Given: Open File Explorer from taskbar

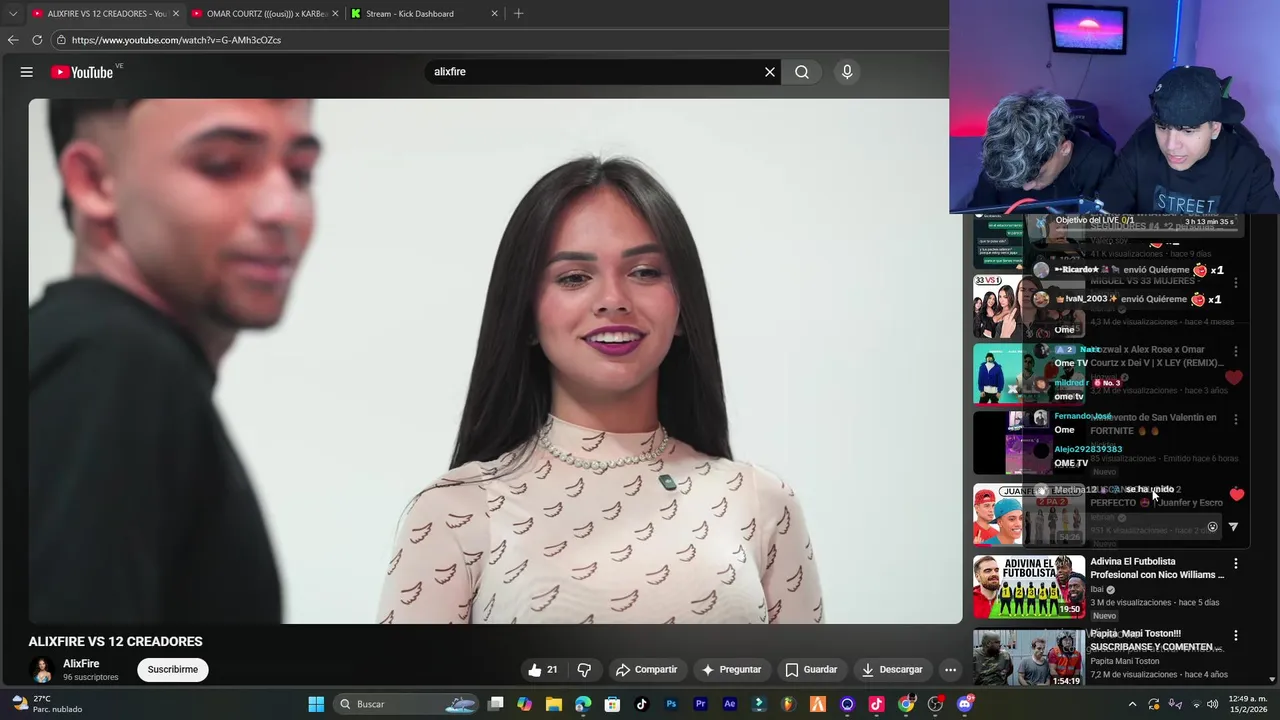Looking at the screenshot, I should coord(554,704).
